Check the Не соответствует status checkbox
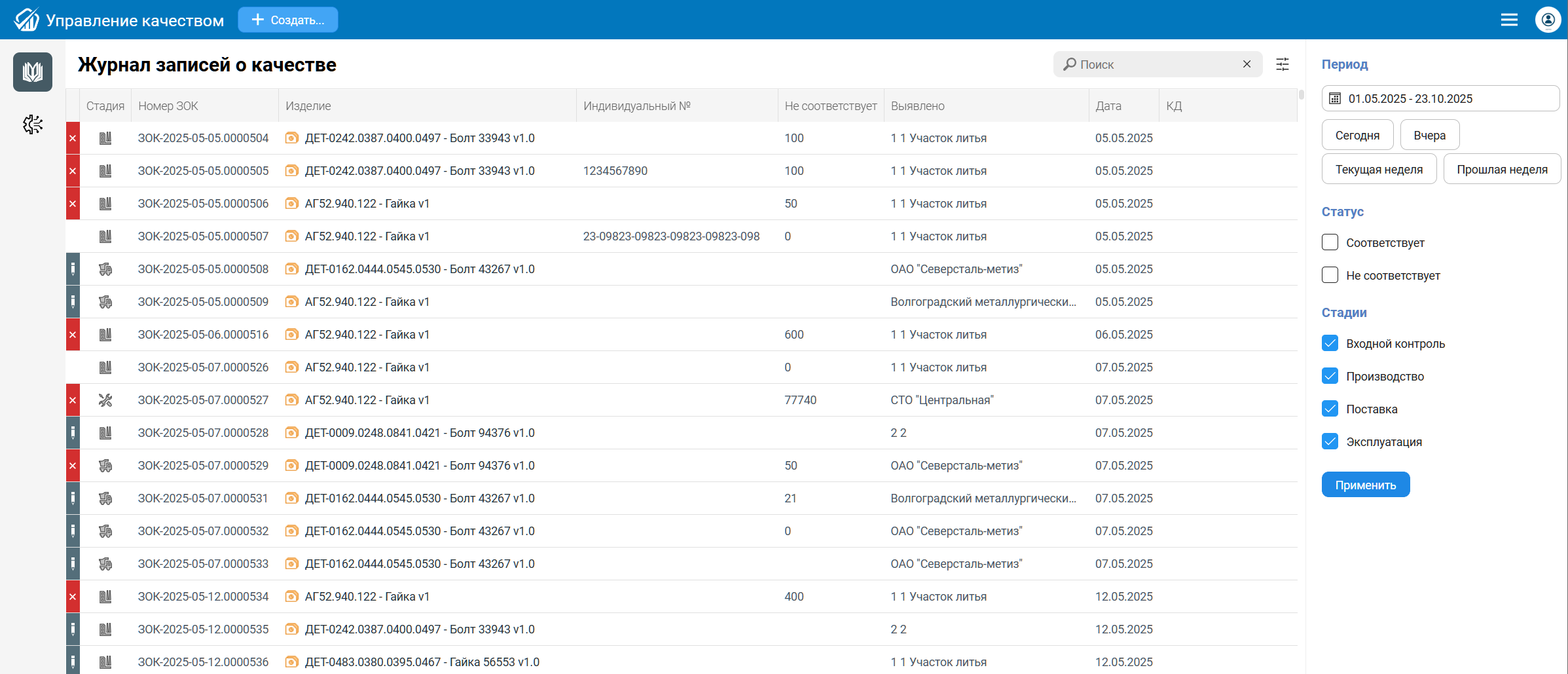 coord(1330,275)
